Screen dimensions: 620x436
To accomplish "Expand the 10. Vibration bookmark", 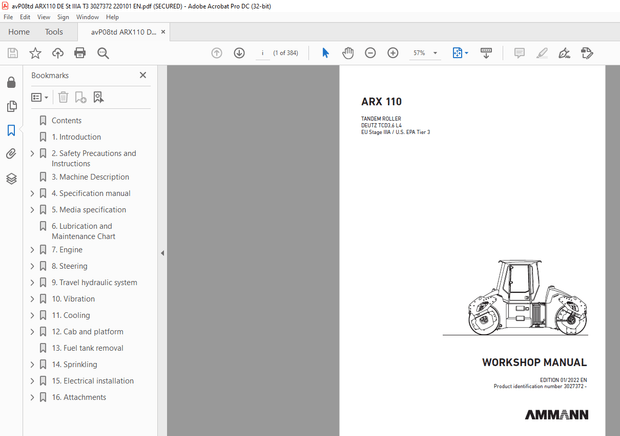I will click(x=32, y=299).
